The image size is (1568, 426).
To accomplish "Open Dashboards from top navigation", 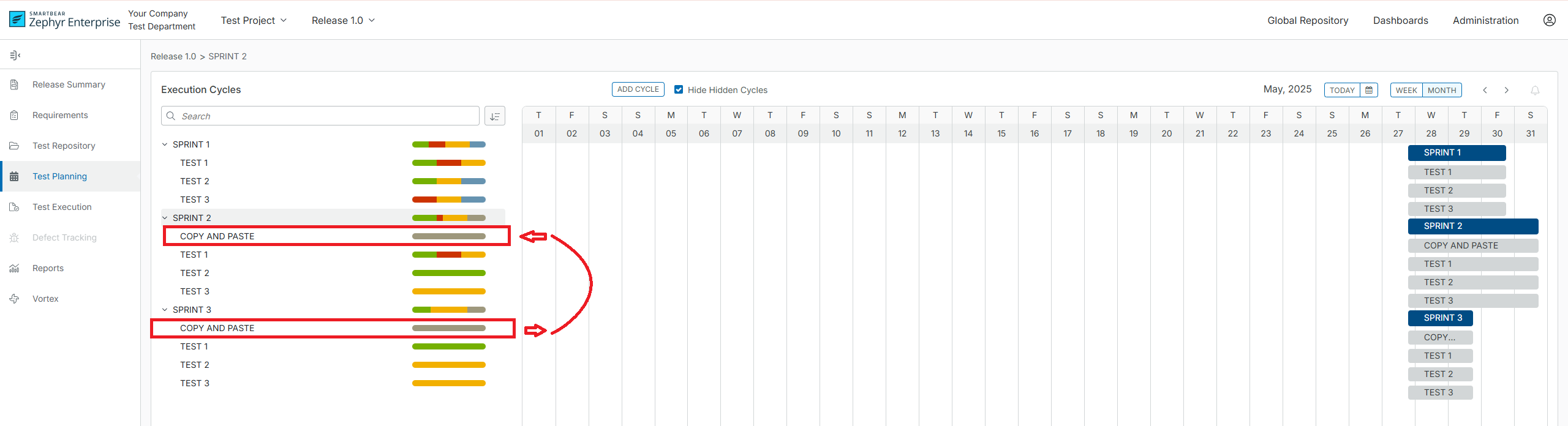I will 1400,20.
